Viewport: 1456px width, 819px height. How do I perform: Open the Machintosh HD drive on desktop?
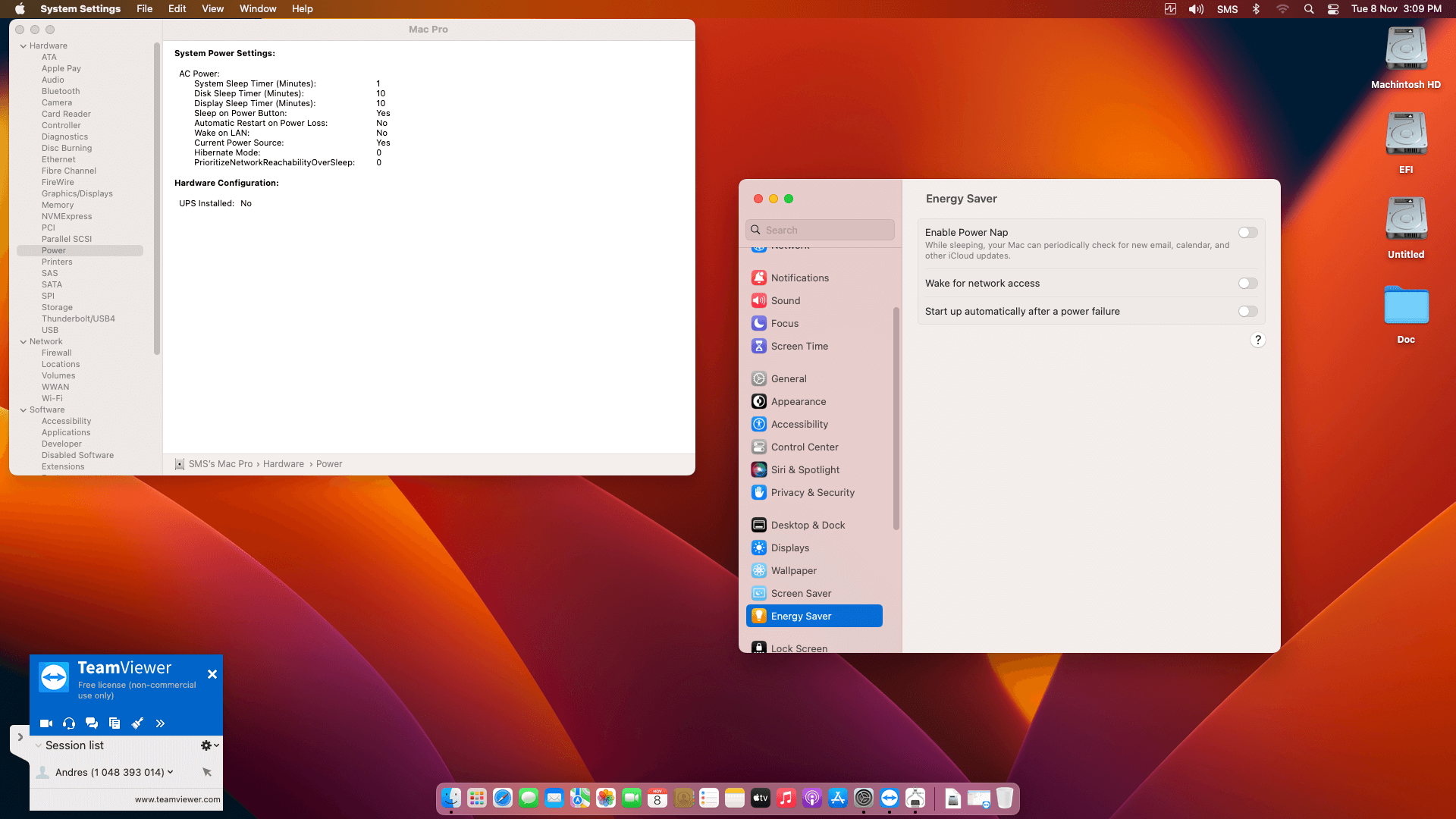tap(1406, 58)
